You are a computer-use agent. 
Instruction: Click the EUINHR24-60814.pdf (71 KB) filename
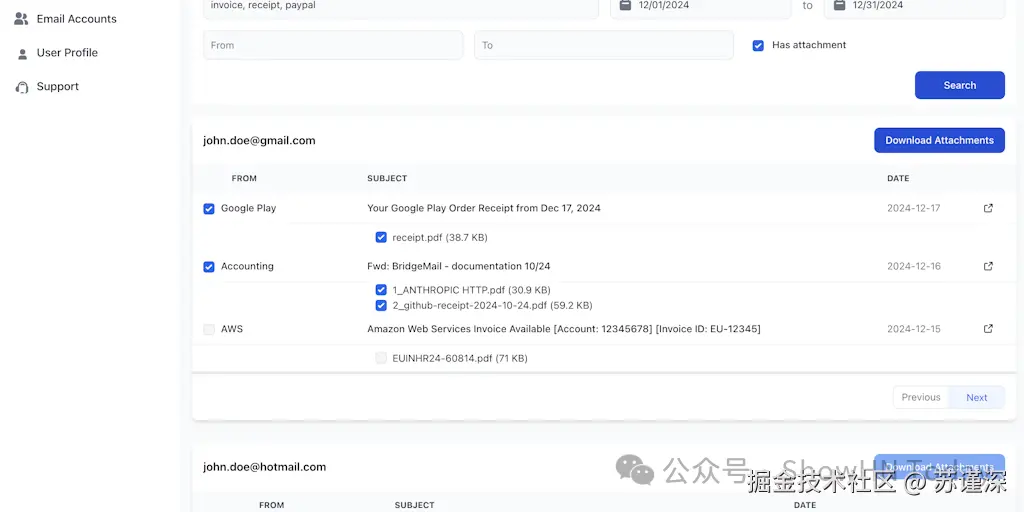[460, 359]
